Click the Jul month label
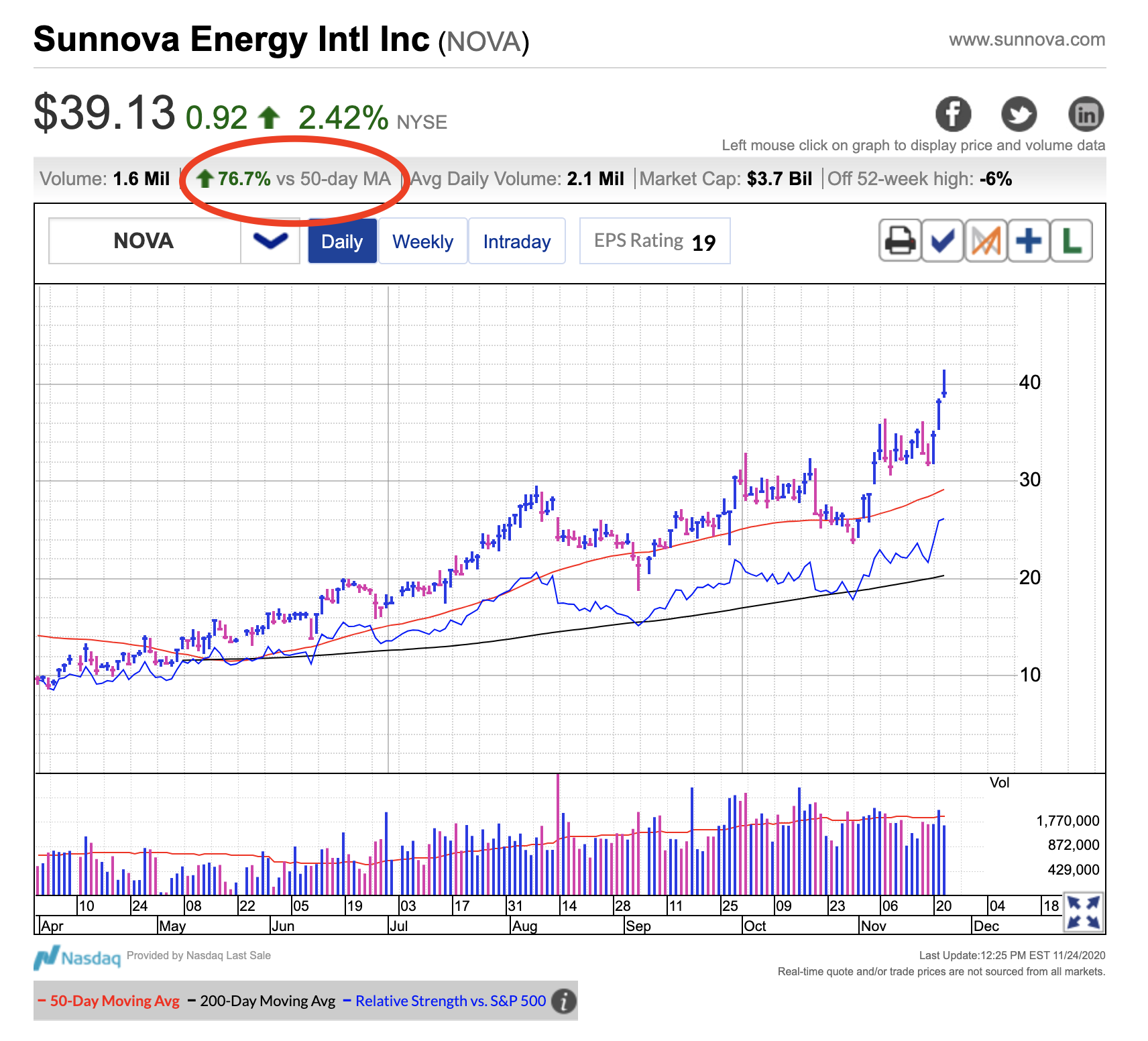Viewport: 1148px width, 1041px height. tap(399, 926)
